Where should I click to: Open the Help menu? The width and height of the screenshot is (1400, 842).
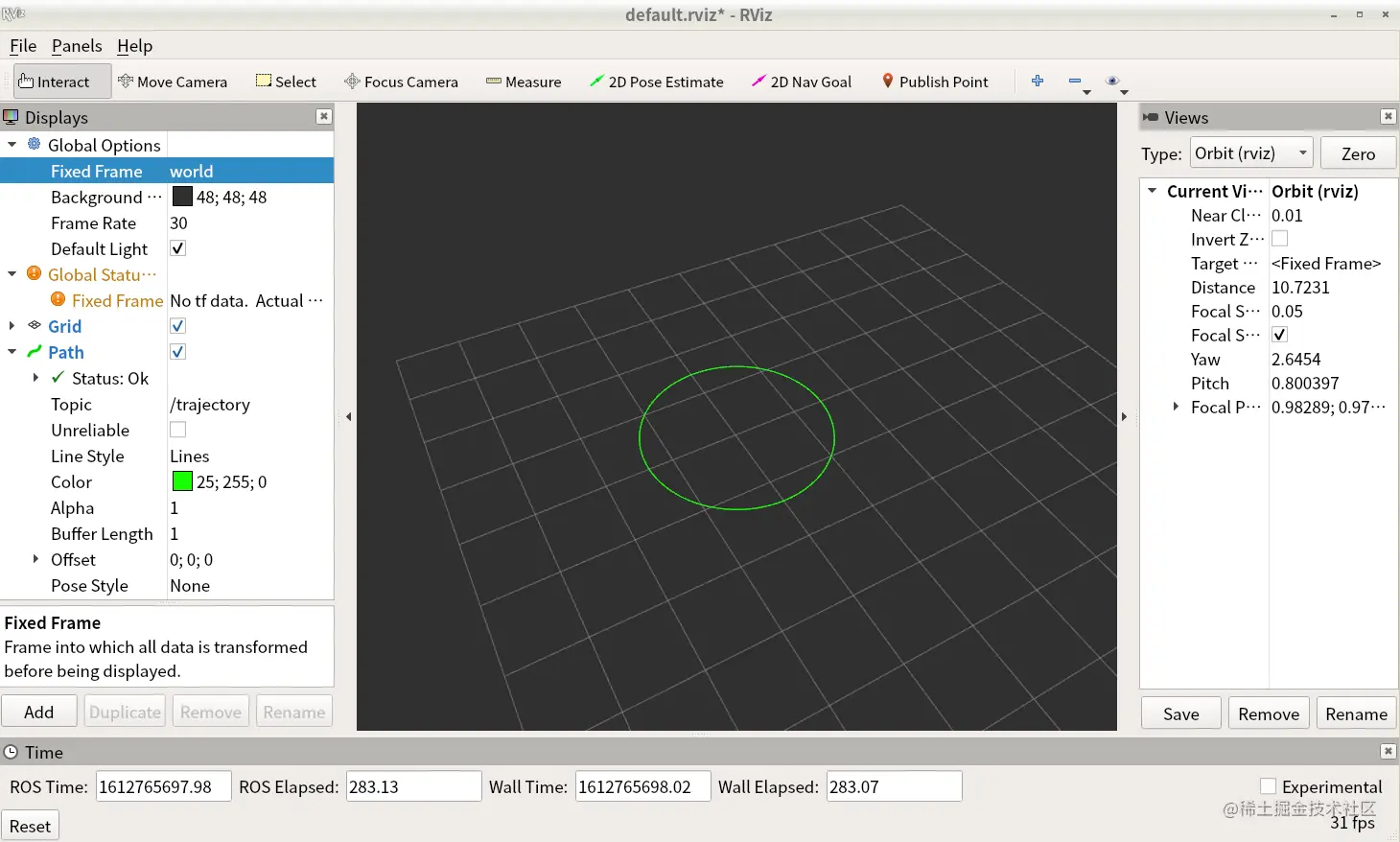coord(134,46)
